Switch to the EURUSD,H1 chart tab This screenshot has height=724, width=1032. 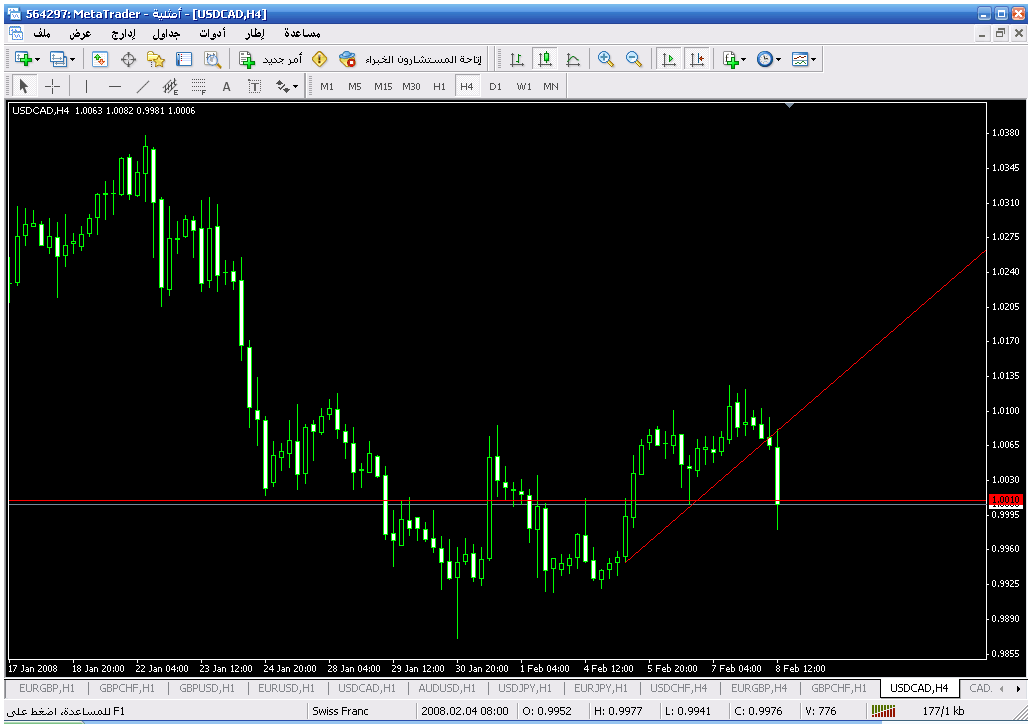click(286, 688)
